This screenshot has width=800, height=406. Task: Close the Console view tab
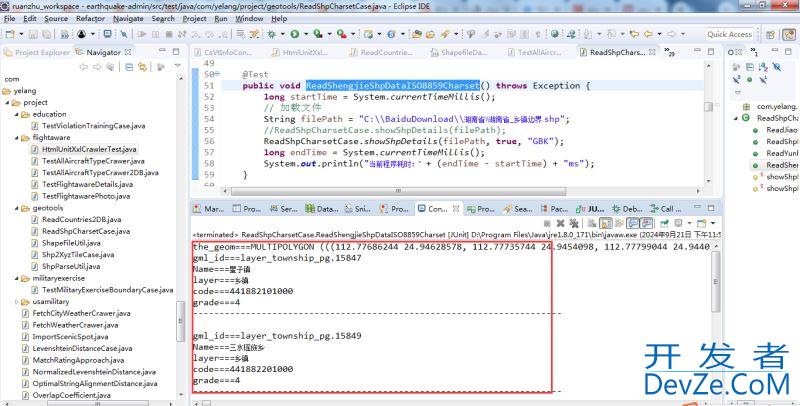[x=456, y=209]
